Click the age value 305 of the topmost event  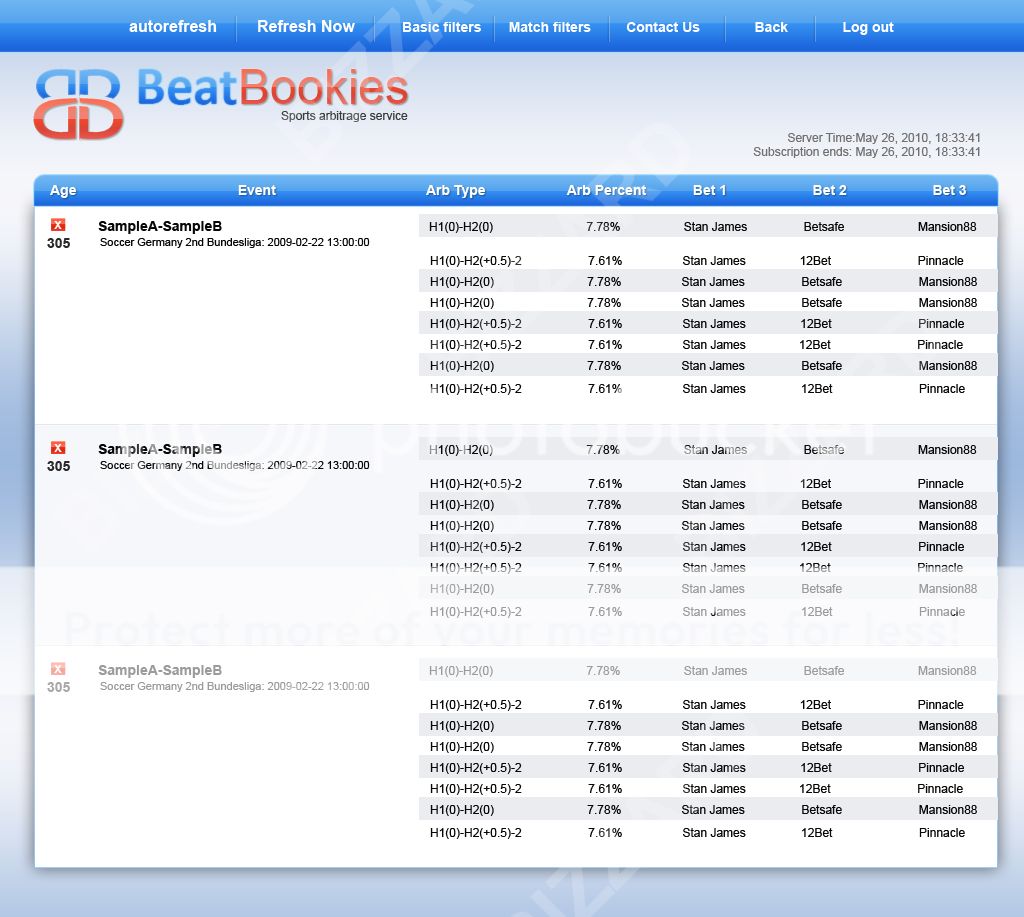click(58, 243)
